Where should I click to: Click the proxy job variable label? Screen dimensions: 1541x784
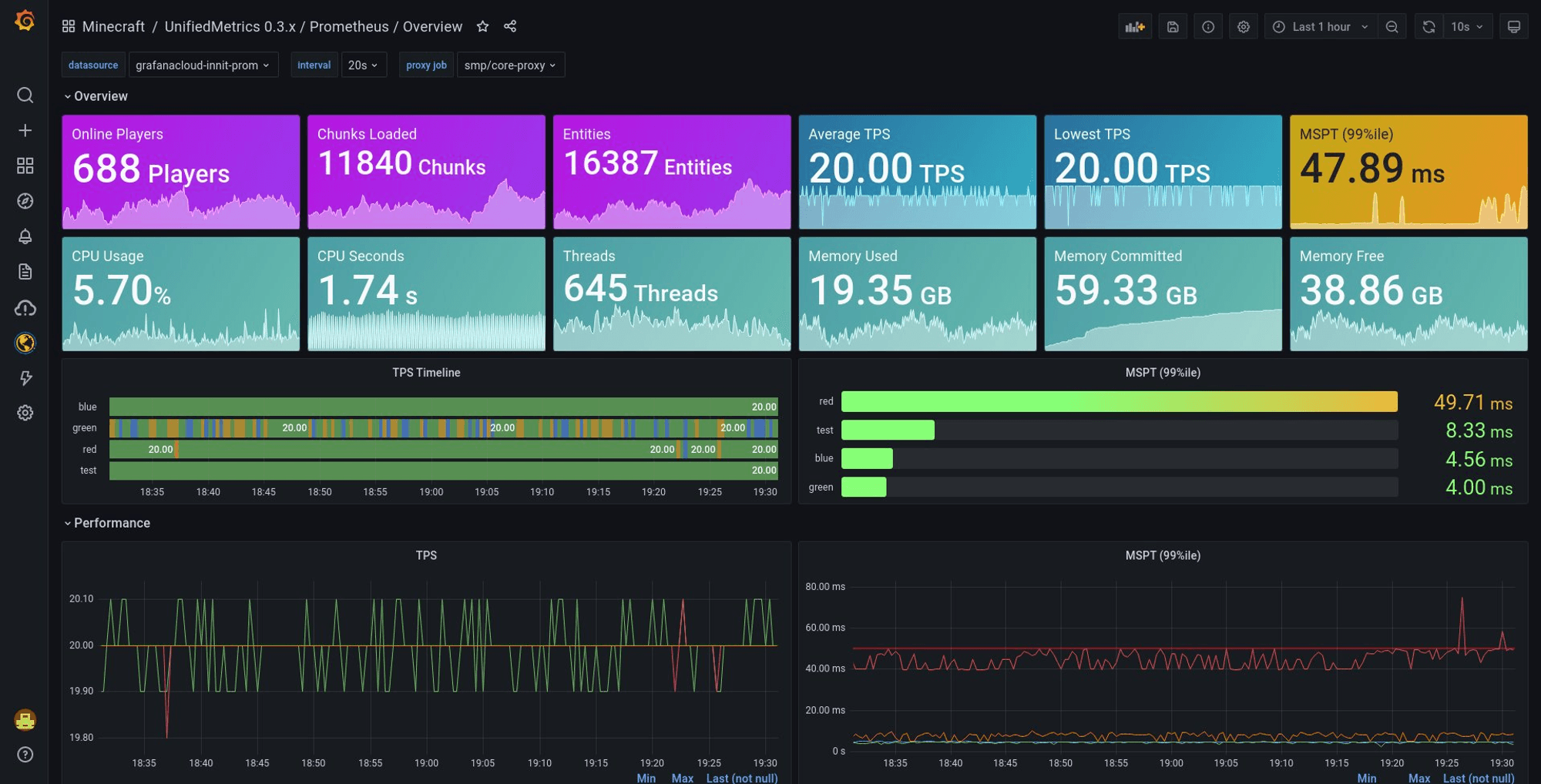pos(426,65)
